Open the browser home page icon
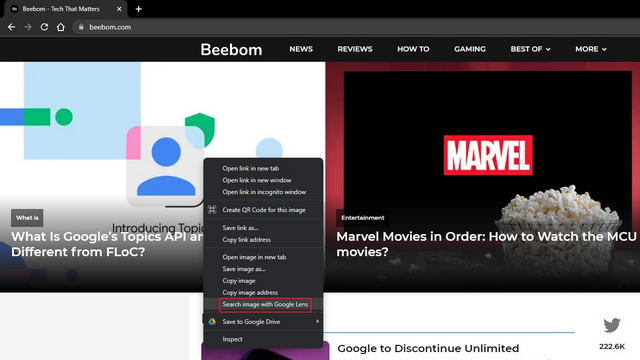The image size is (640, 360). coord(61,27)
